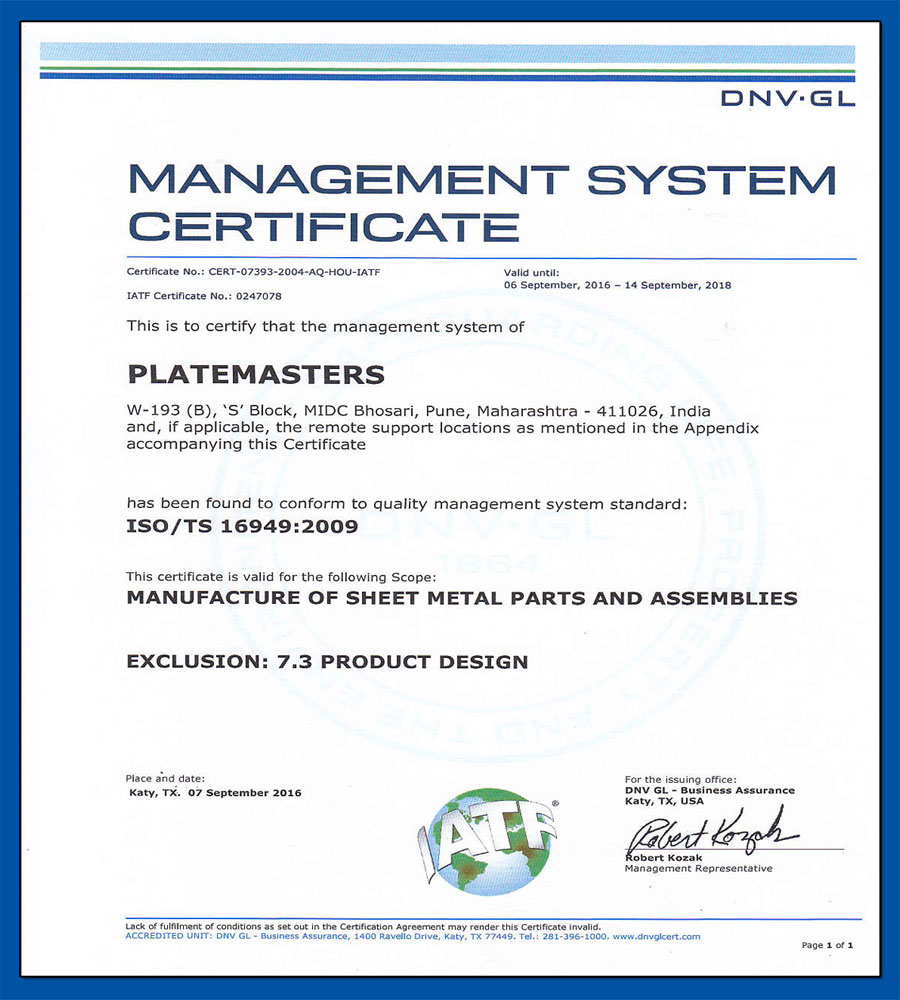Click the DNV·GL logo at the top
900x1000 pixels.
(x=788, y=98)
